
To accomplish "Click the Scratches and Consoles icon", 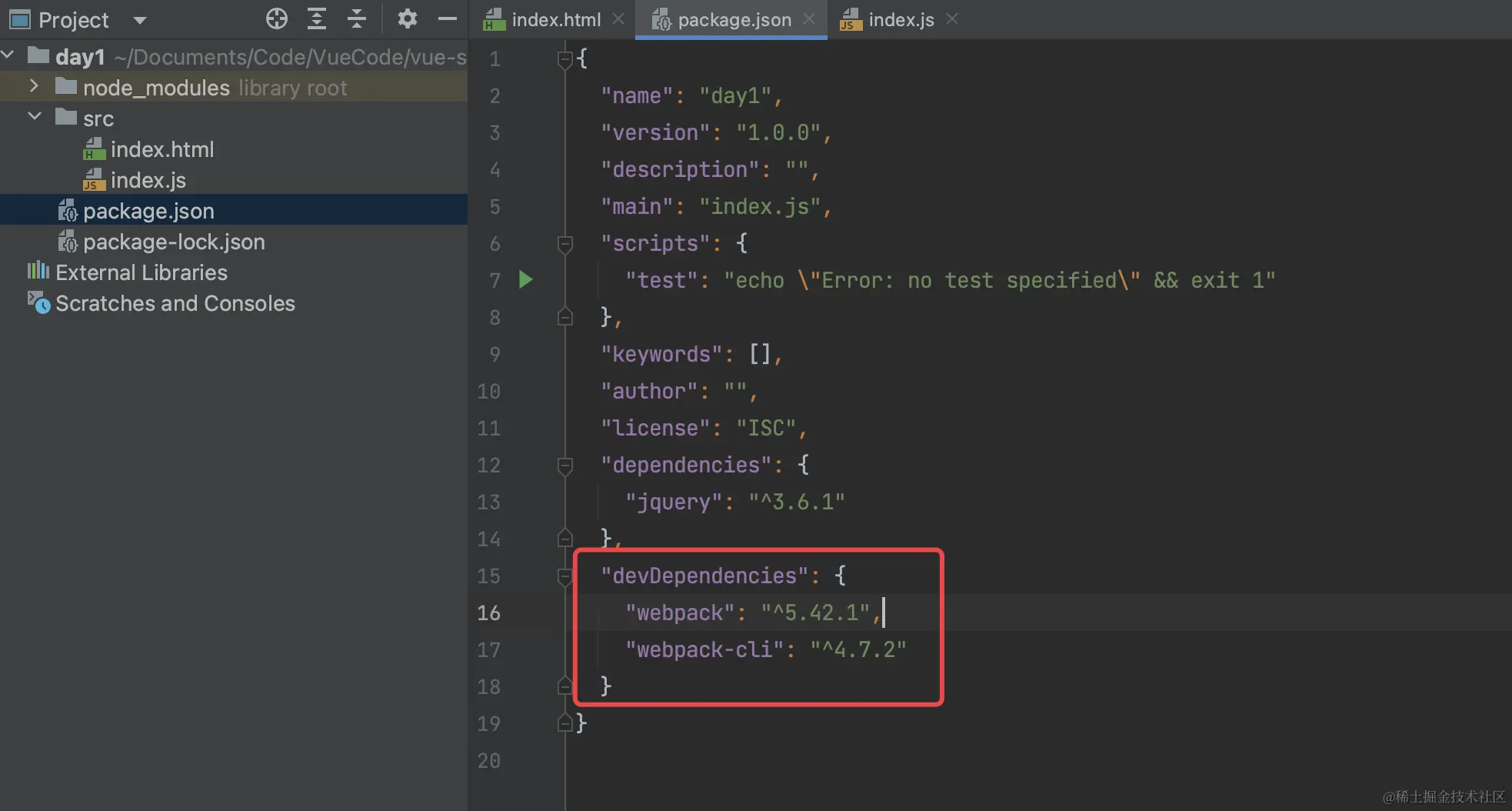I will (x=39, y=302).
